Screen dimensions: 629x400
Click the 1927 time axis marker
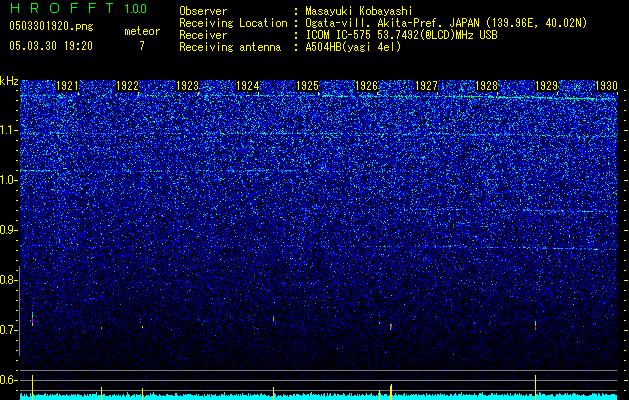coord(426,86)
